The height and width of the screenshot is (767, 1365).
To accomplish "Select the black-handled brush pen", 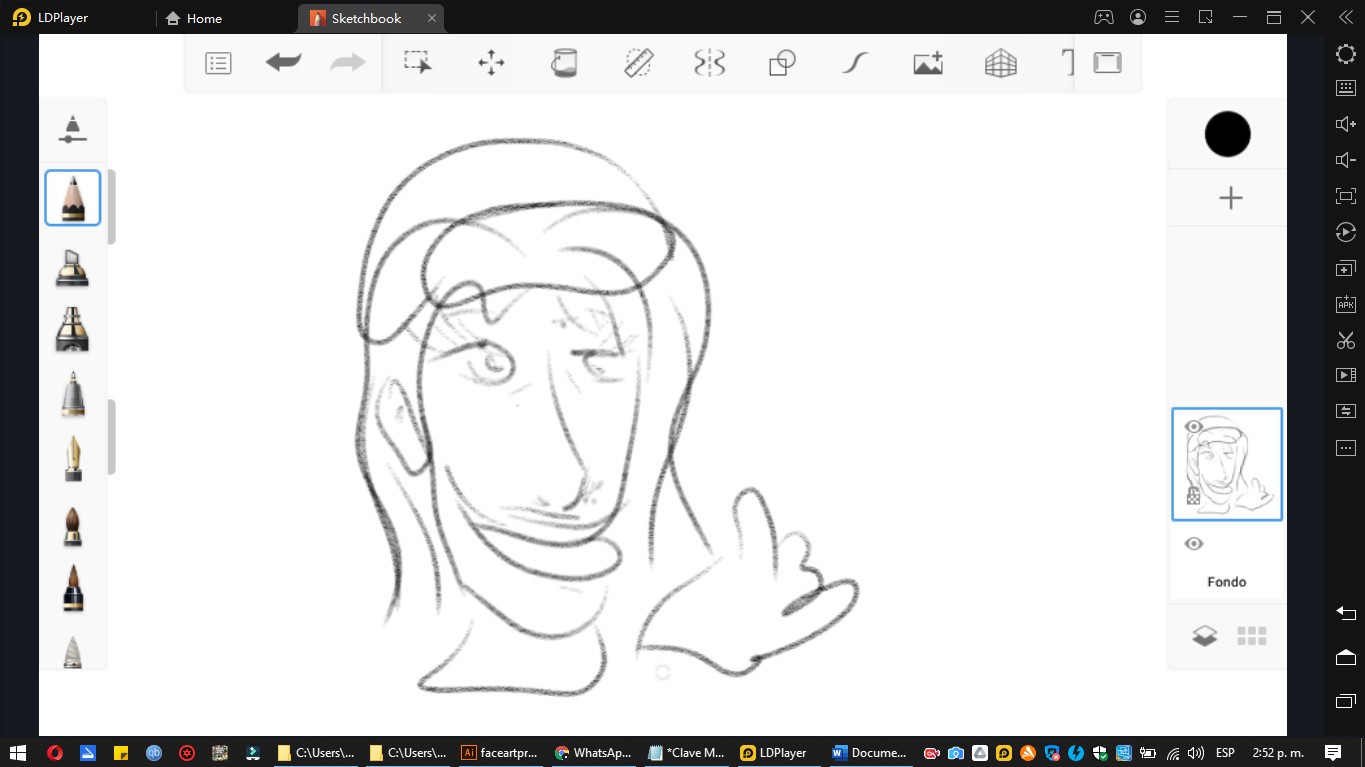I will pyautogui.click(x=72, y=588).
